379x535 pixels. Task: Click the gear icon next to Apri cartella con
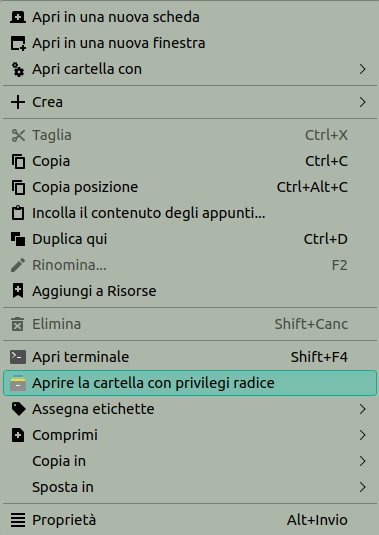[x=18, y=69]
